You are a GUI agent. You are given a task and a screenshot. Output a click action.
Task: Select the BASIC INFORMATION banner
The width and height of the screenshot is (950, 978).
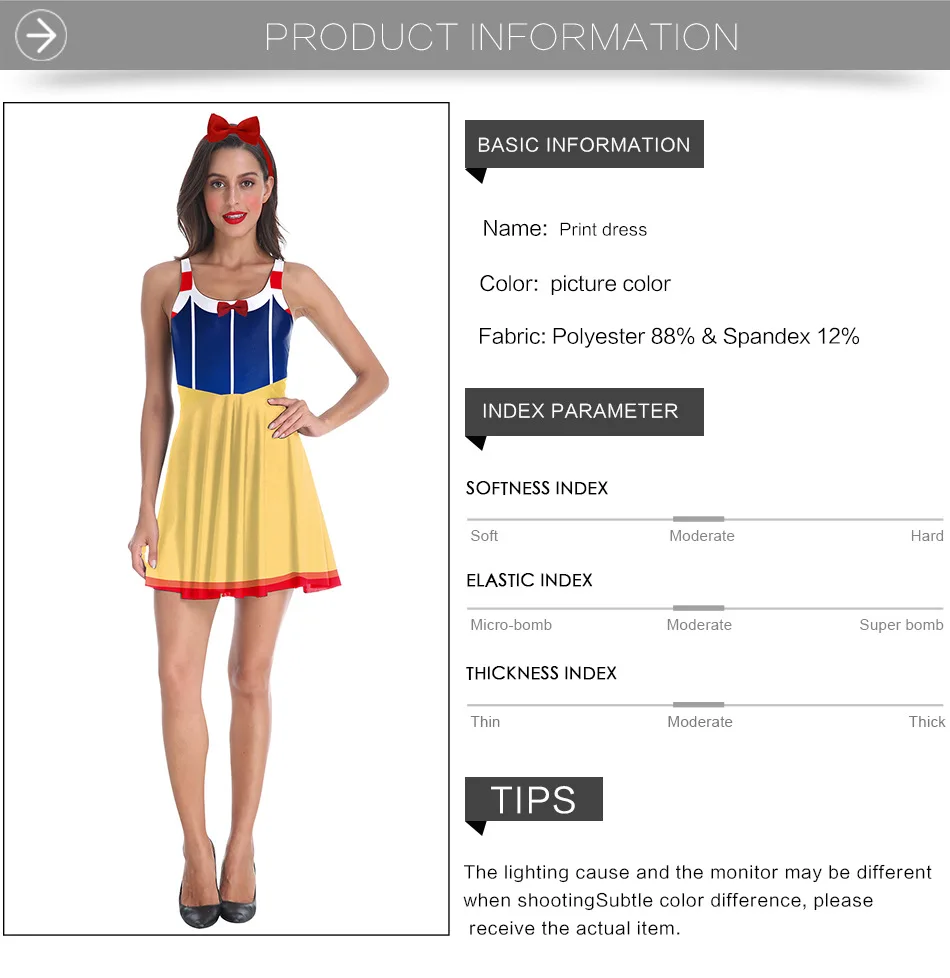pos(584,145)
